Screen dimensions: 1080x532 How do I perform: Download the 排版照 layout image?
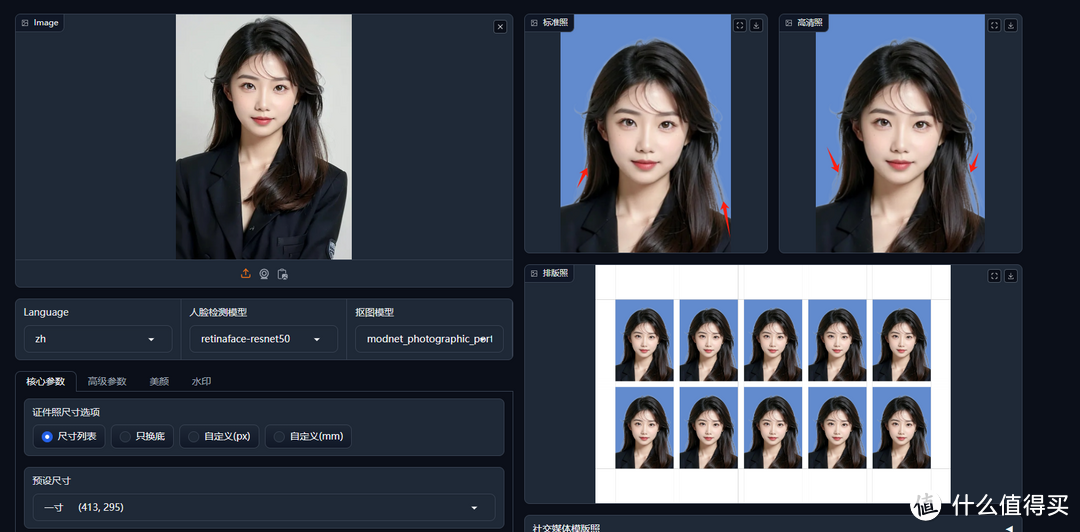tap(1011, 277)
